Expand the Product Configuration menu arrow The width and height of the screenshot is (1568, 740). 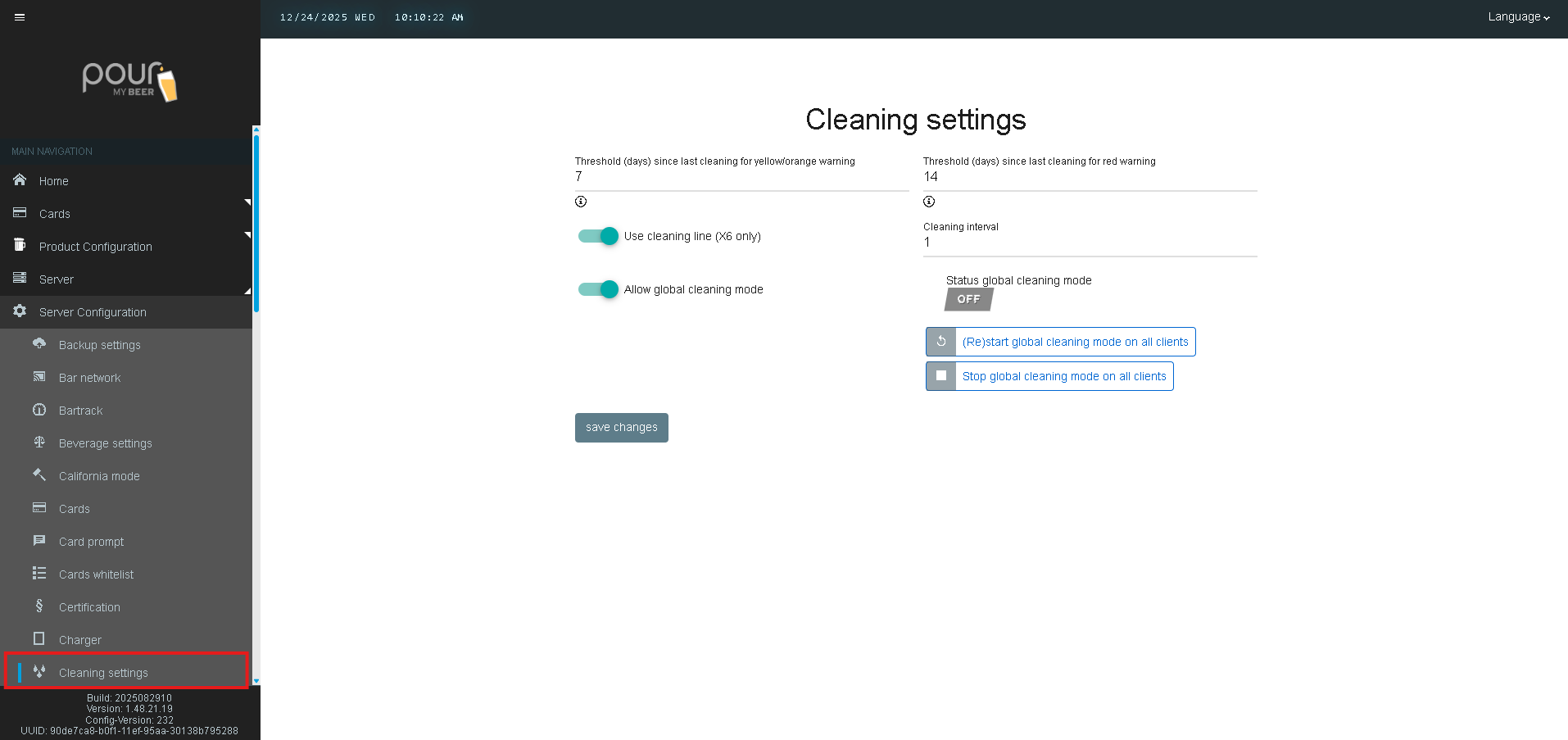click(247, 235)
